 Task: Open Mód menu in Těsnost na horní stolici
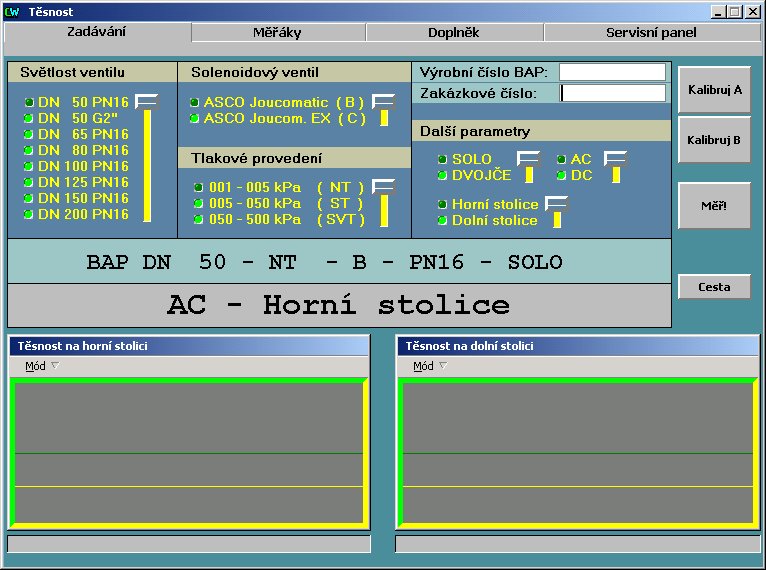point(35,366)
